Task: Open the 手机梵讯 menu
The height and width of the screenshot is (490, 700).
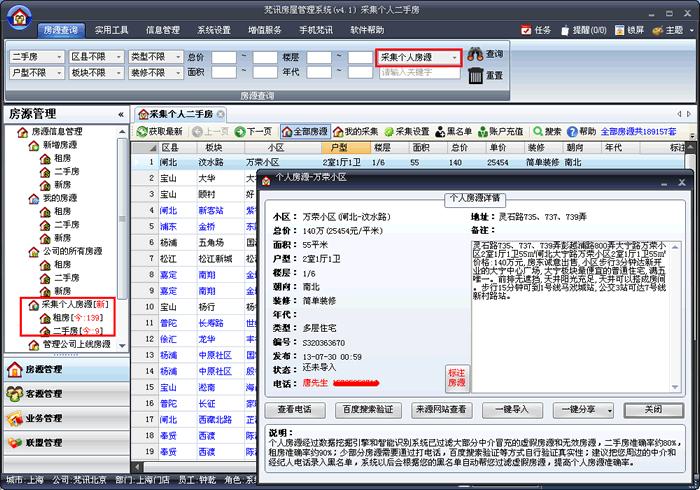Action: [316, 30]
